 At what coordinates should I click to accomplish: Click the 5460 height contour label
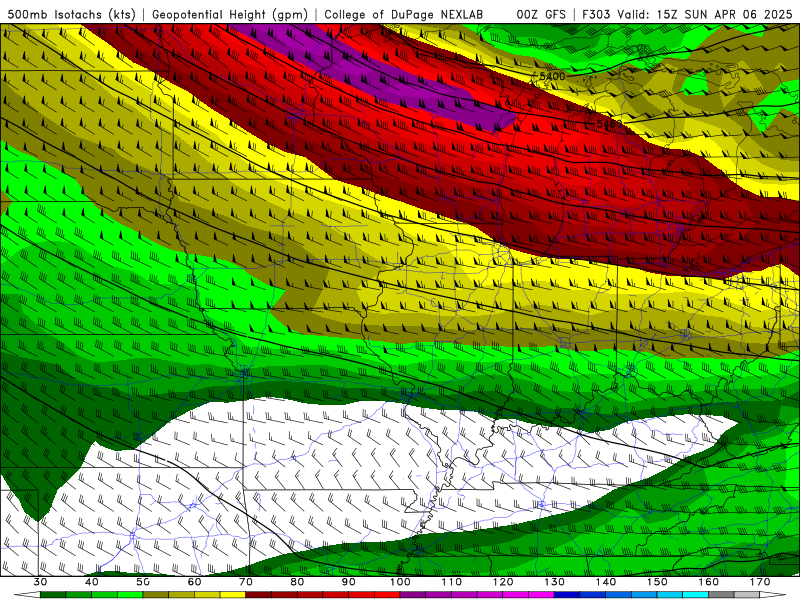coord(610,124)
